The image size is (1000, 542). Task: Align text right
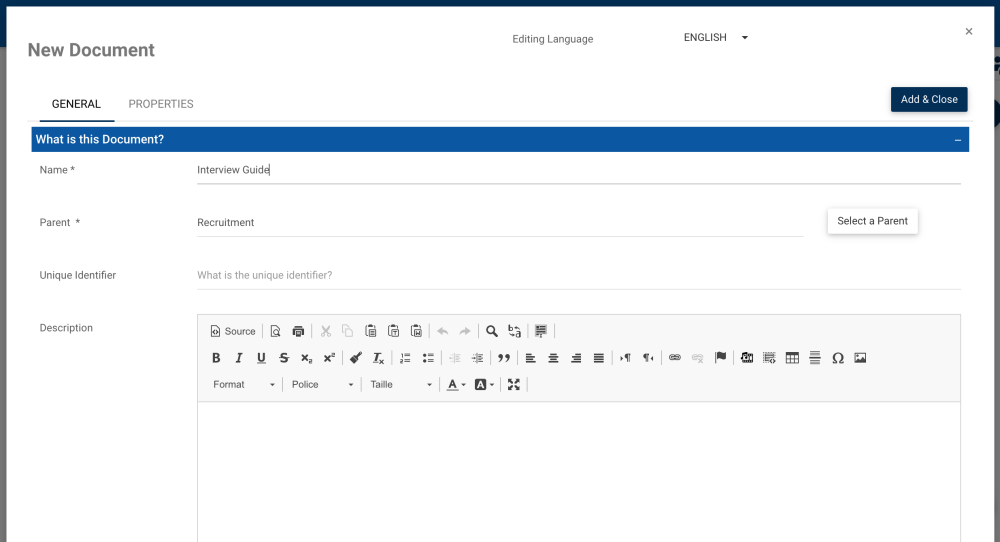[x=576, y=358]
